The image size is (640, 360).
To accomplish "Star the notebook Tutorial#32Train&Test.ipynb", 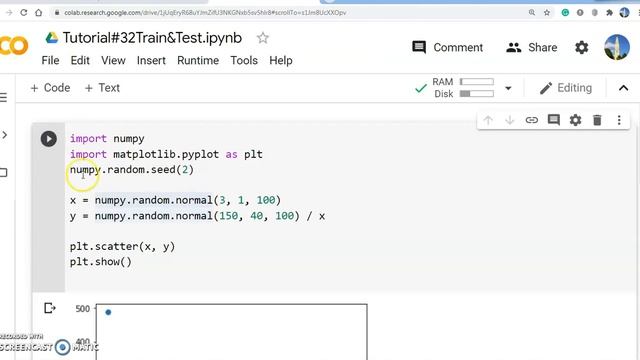I will pyautogui.click(x=263, y=38).
